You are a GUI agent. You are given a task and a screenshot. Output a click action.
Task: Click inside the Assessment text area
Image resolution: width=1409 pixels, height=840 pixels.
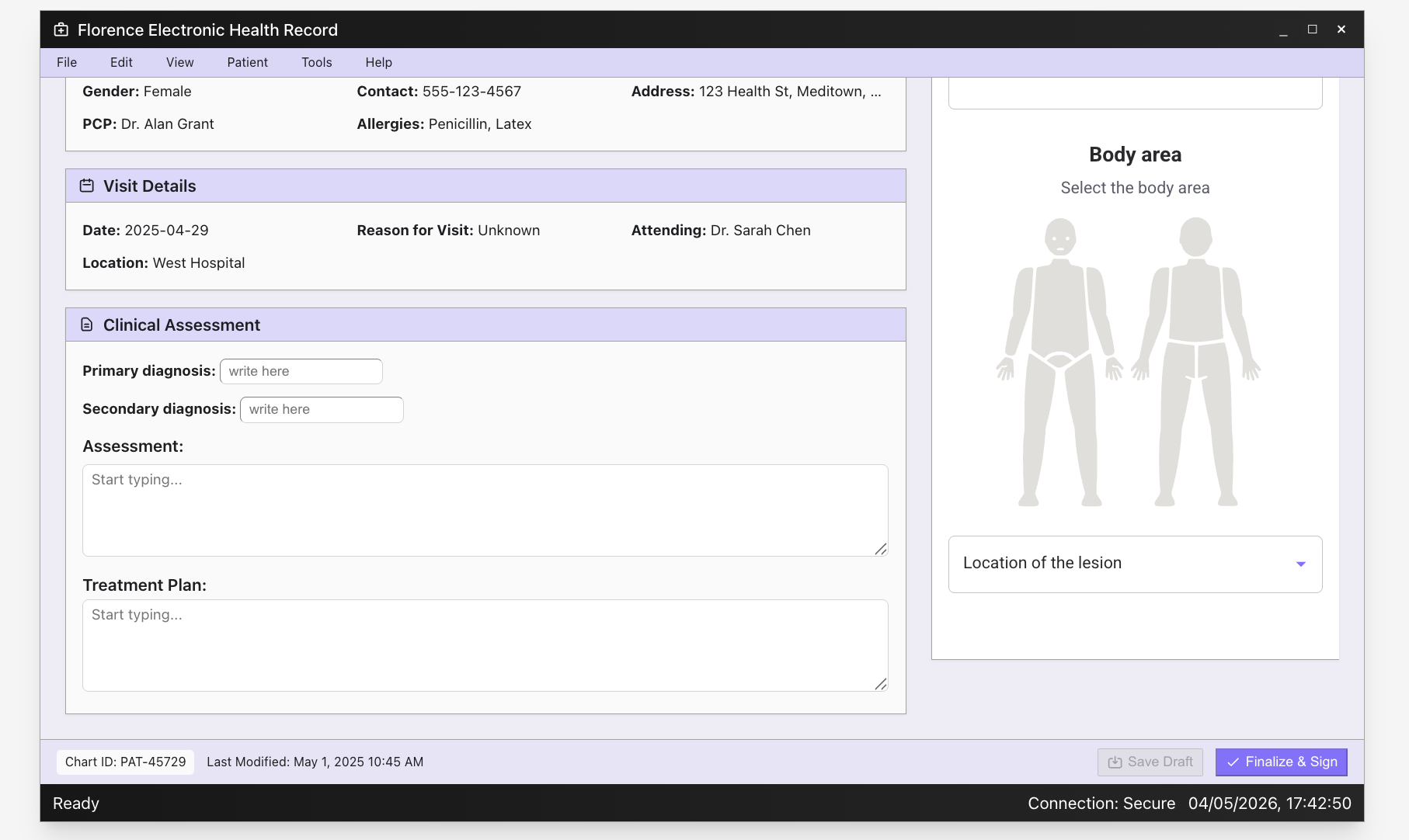click(485, 510)
